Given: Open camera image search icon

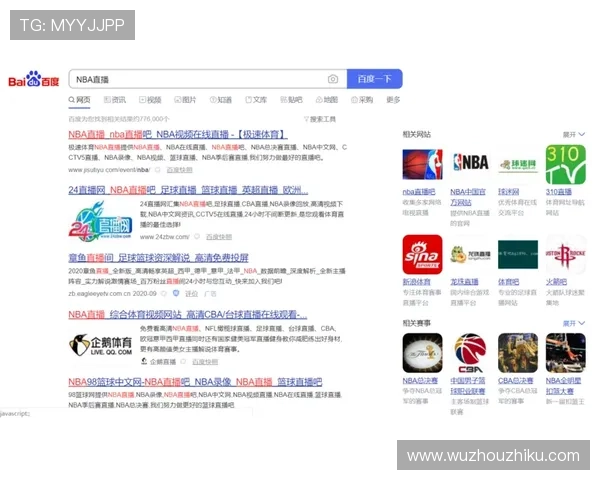Looking at the screenshot, I should [333, 79].
